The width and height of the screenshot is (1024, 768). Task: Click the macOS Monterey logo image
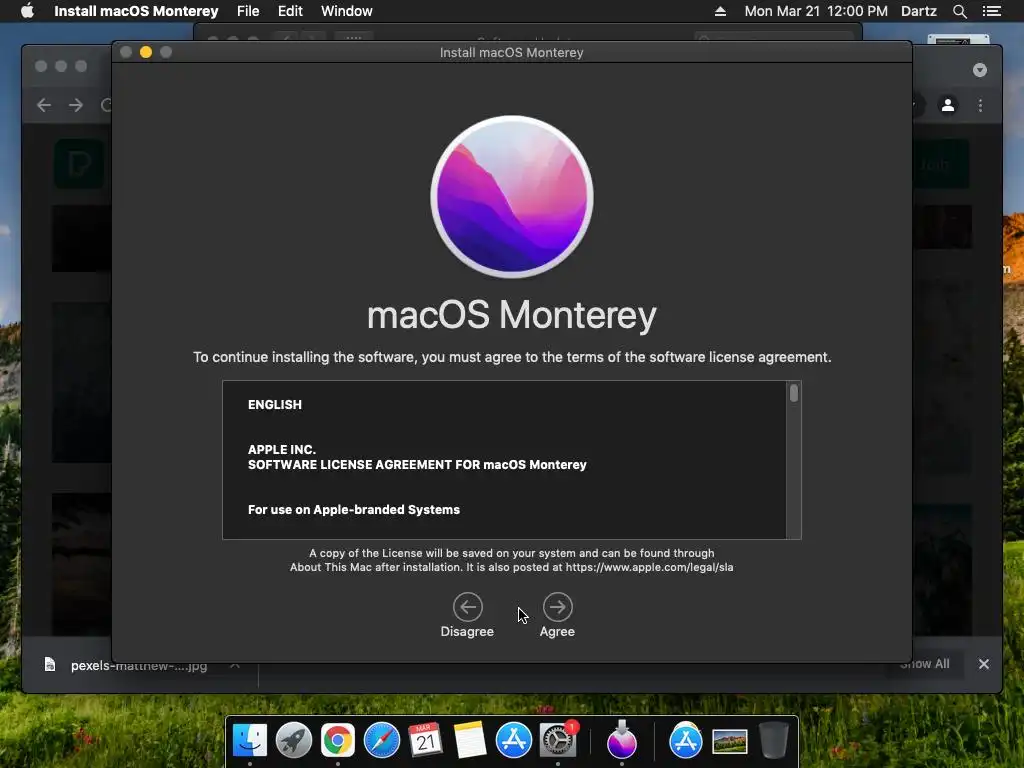tap(512, 197)
